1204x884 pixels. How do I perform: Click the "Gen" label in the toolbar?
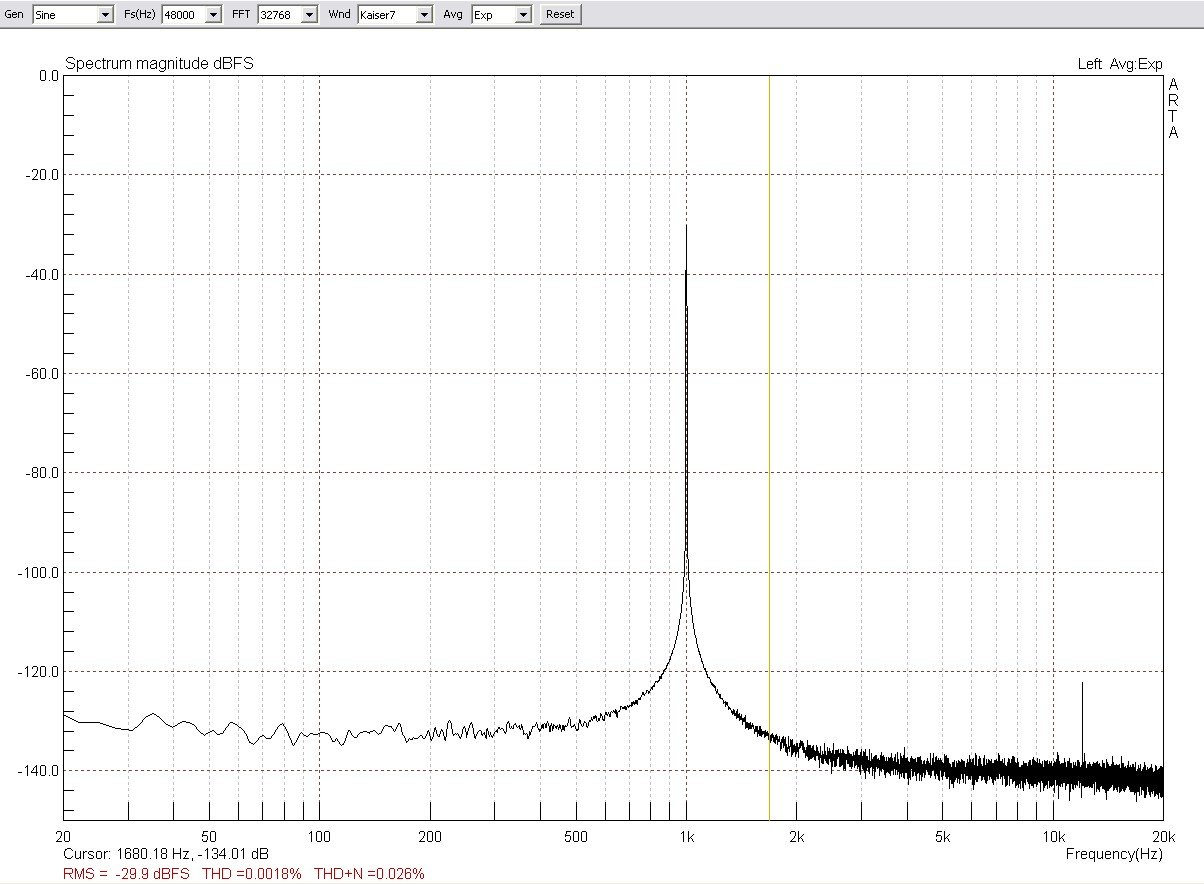[x=14, y=15]
